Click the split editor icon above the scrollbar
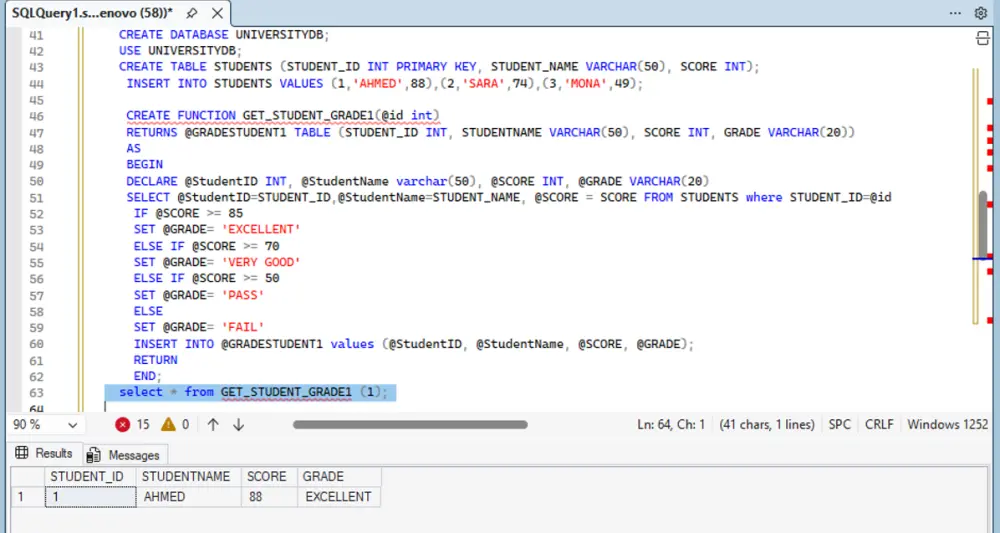 (x=982, y=38)
